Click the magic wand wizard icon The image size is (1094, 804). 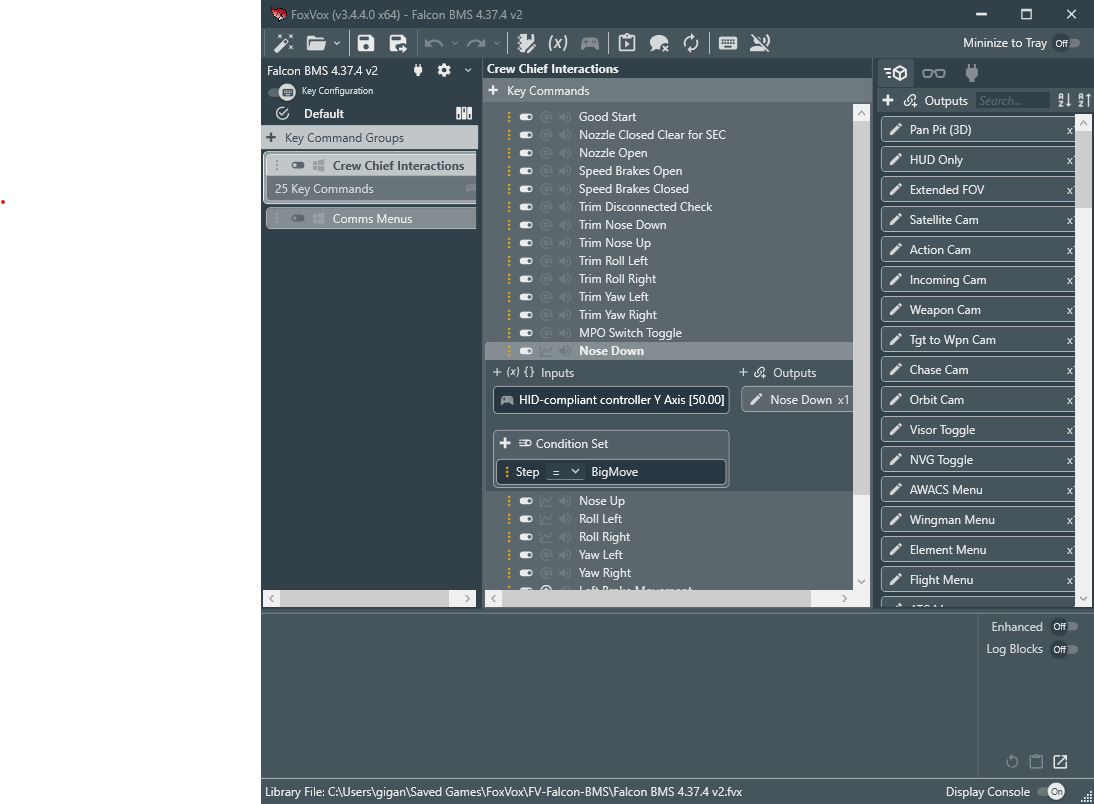[283, 43]
